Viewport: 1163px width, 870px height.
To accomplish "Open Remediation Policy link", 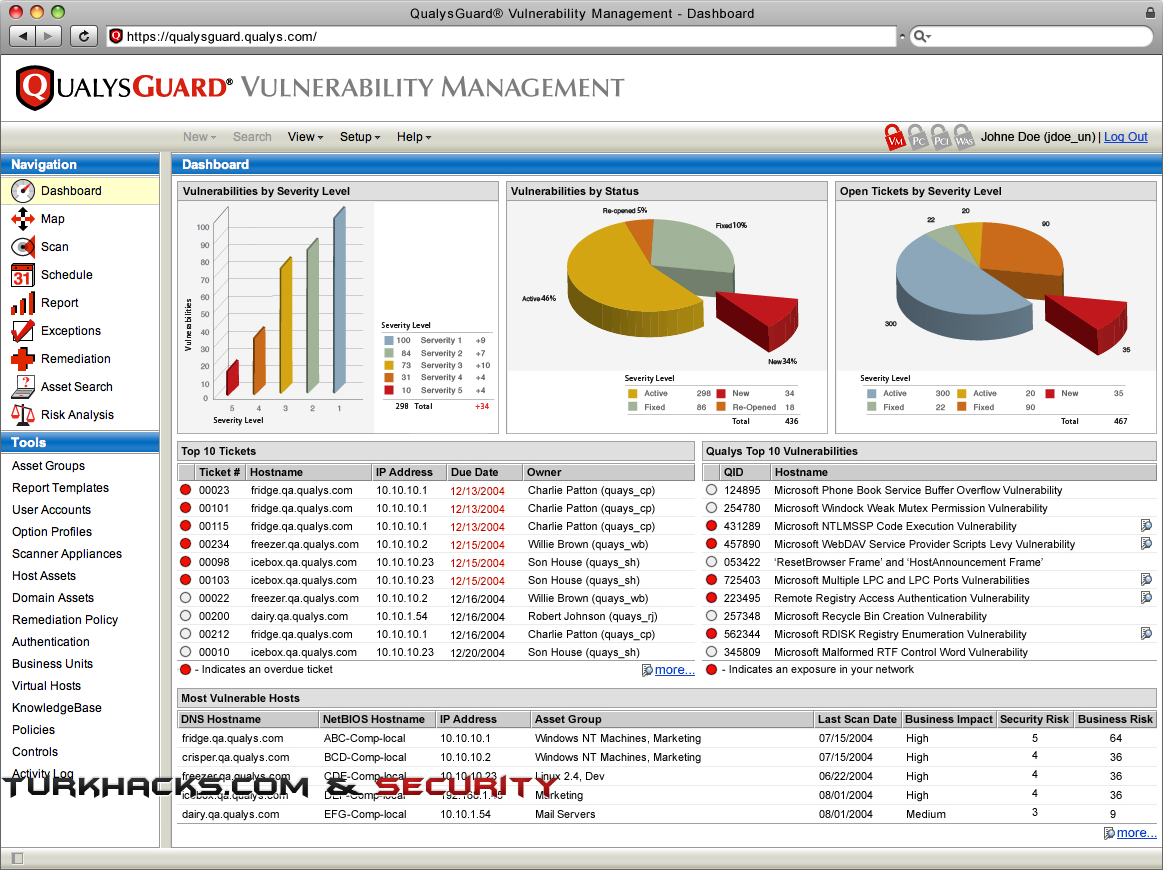I will coord(65,619).
